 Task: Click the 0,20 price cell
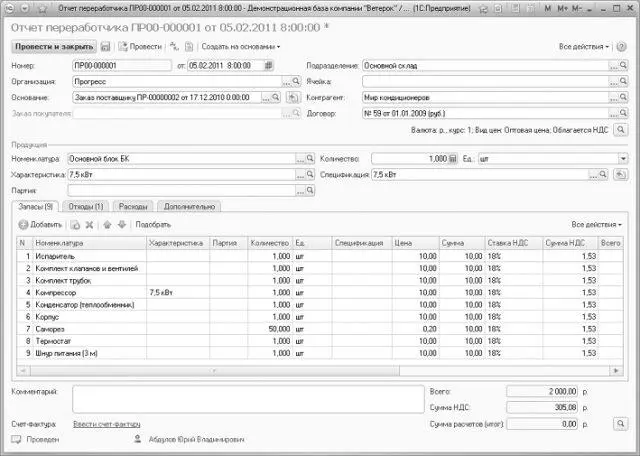click(416, 329)
